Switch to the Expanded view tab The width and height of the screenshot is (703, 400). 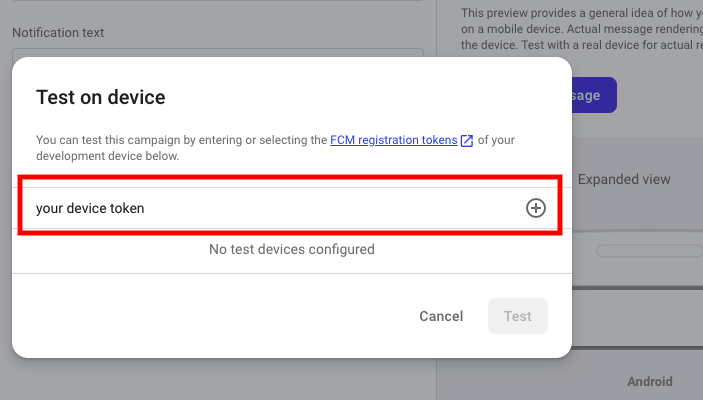(624, 180)
